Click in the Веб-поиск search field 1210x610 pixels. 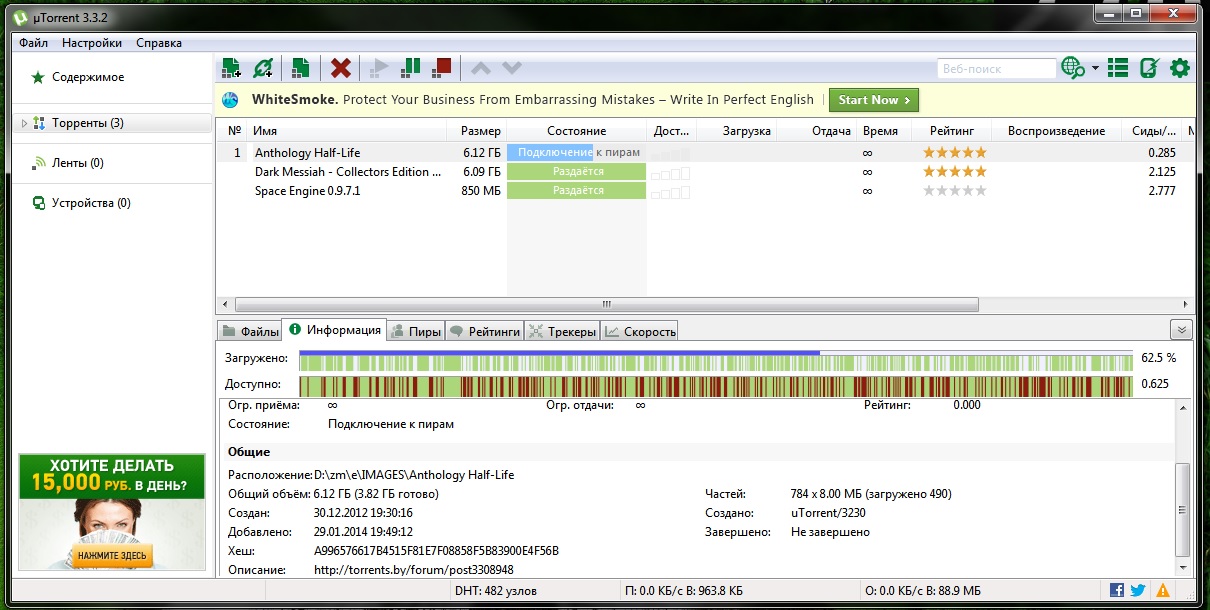(x=996, y=68)
